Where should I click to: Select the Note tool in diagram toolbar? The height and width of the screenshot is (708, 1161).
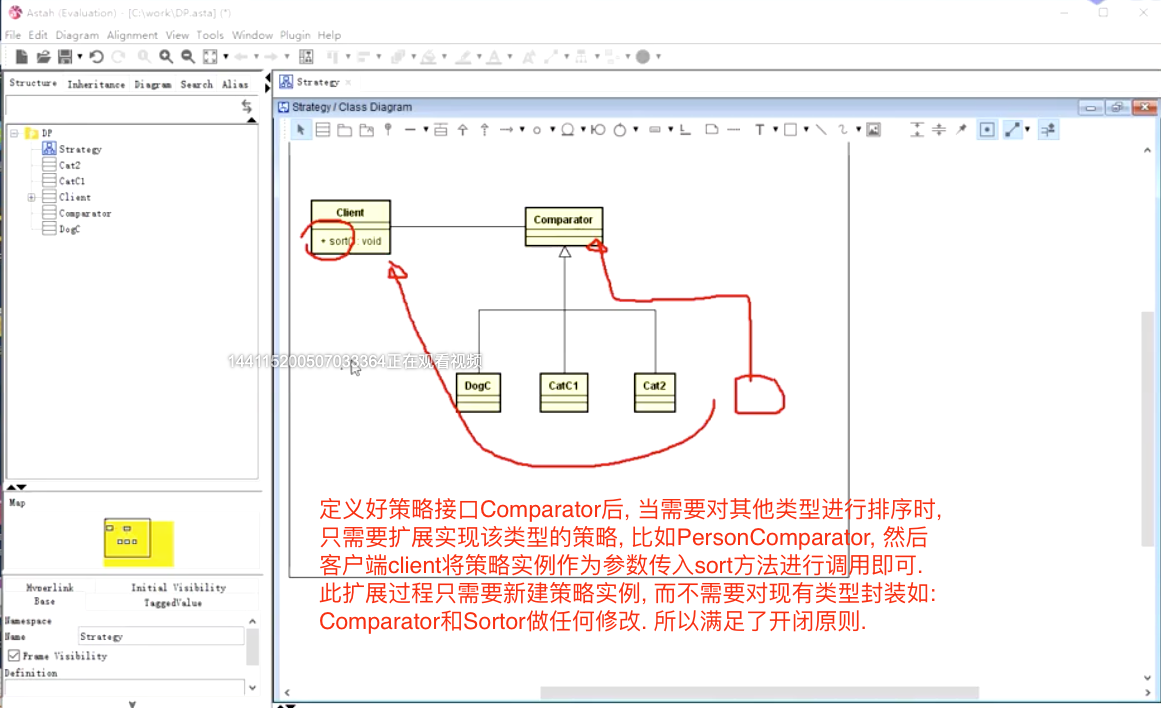[x=711, y=130]
